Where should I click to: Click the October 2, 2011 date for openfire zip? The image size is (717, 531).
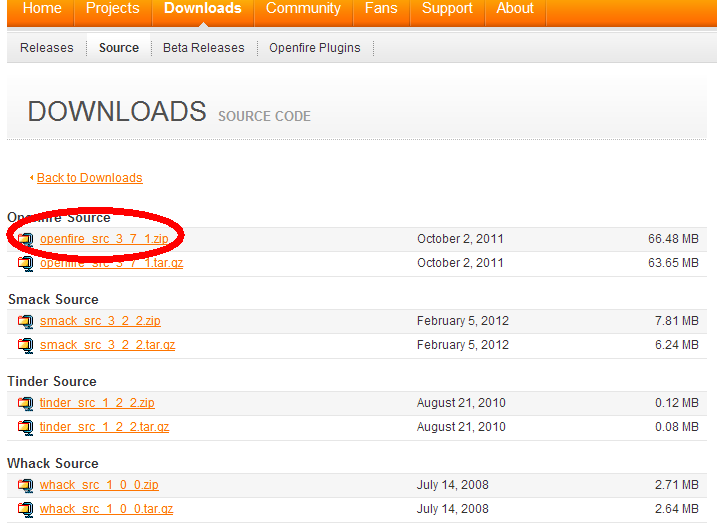pyautogui.click(x=460, y=239)
